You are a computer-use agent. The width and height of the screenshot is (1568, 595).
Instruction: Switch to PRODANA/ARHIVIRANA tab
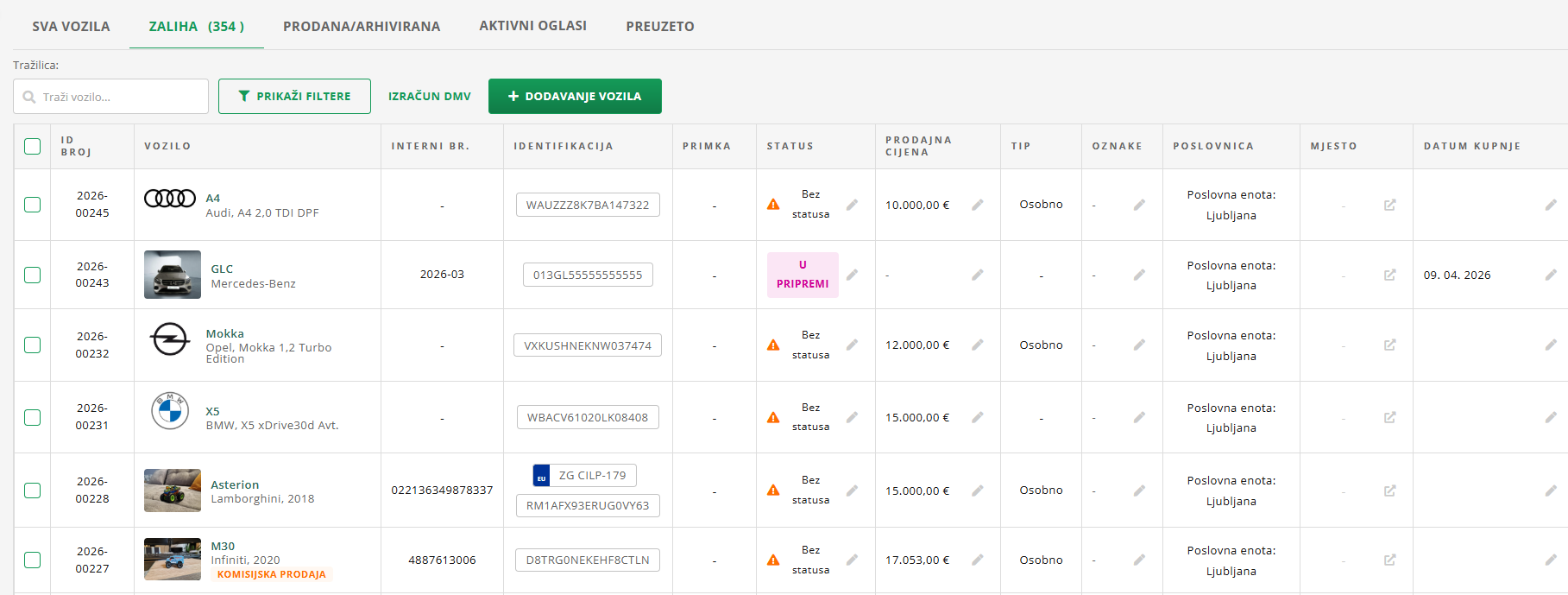pos(362,26)
